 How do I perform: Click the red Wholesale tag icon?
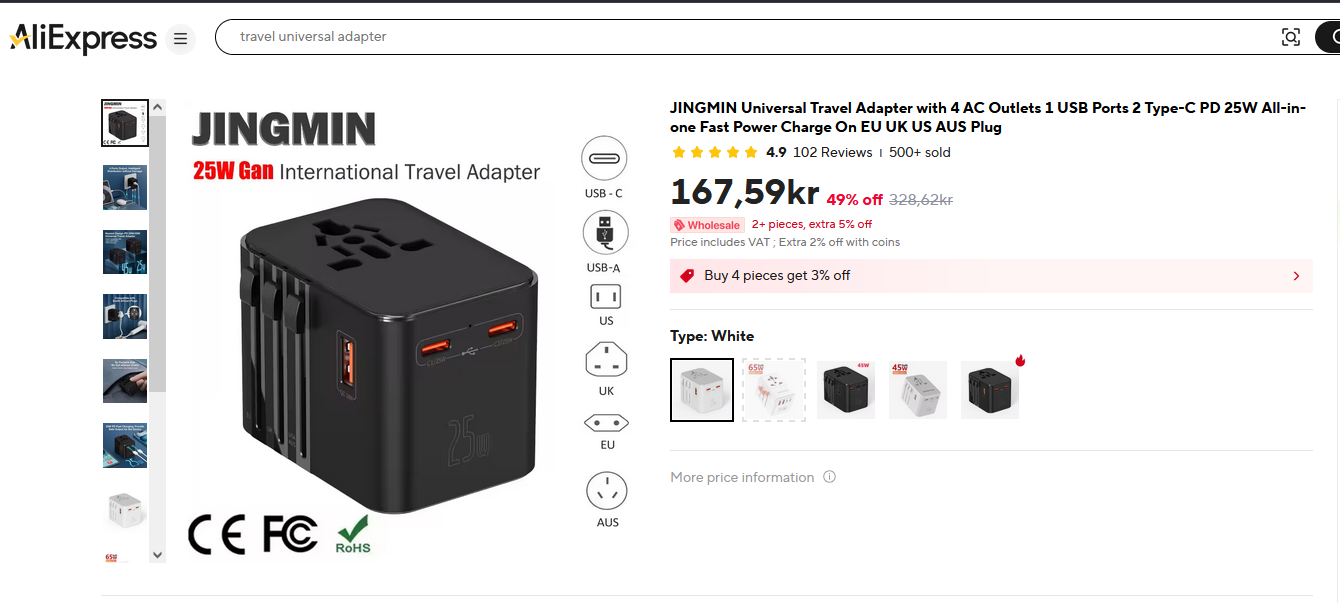pyautogui.click(x=679, y=225)
